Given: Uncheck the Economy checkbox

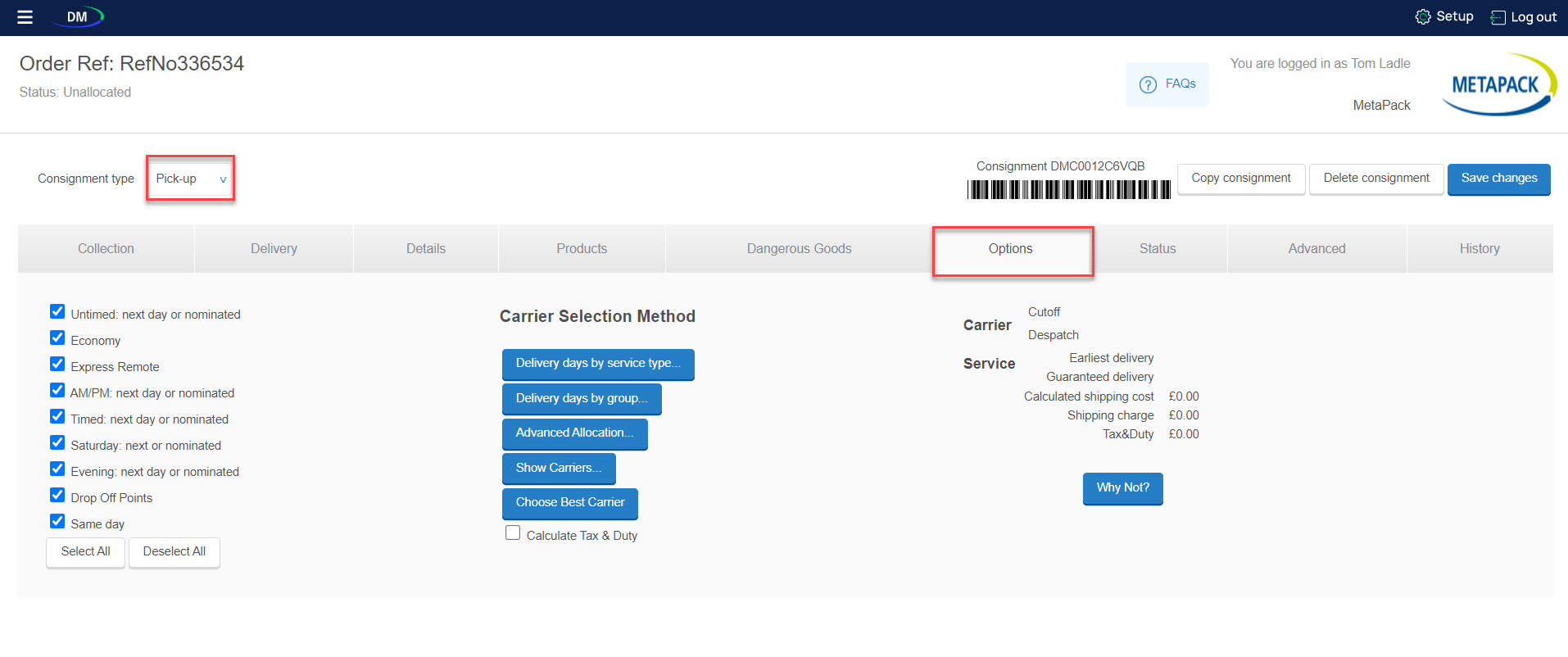Looking at the screenshot, I should [57, 338].
